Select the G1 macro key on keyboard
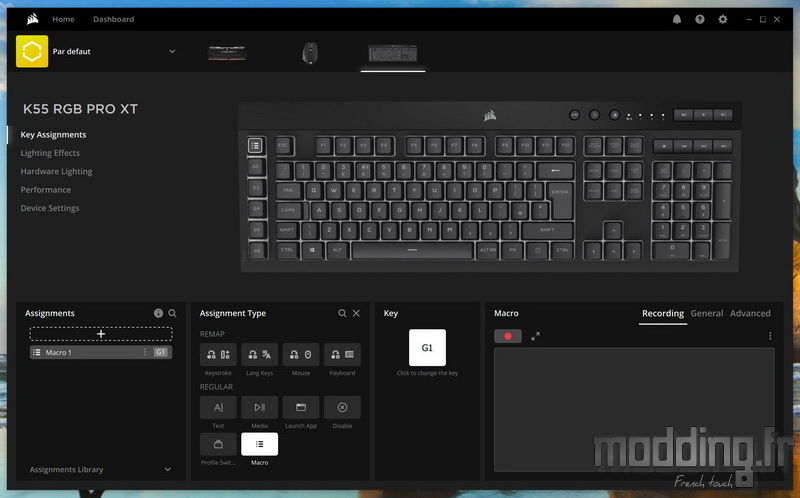 point(255,145)
